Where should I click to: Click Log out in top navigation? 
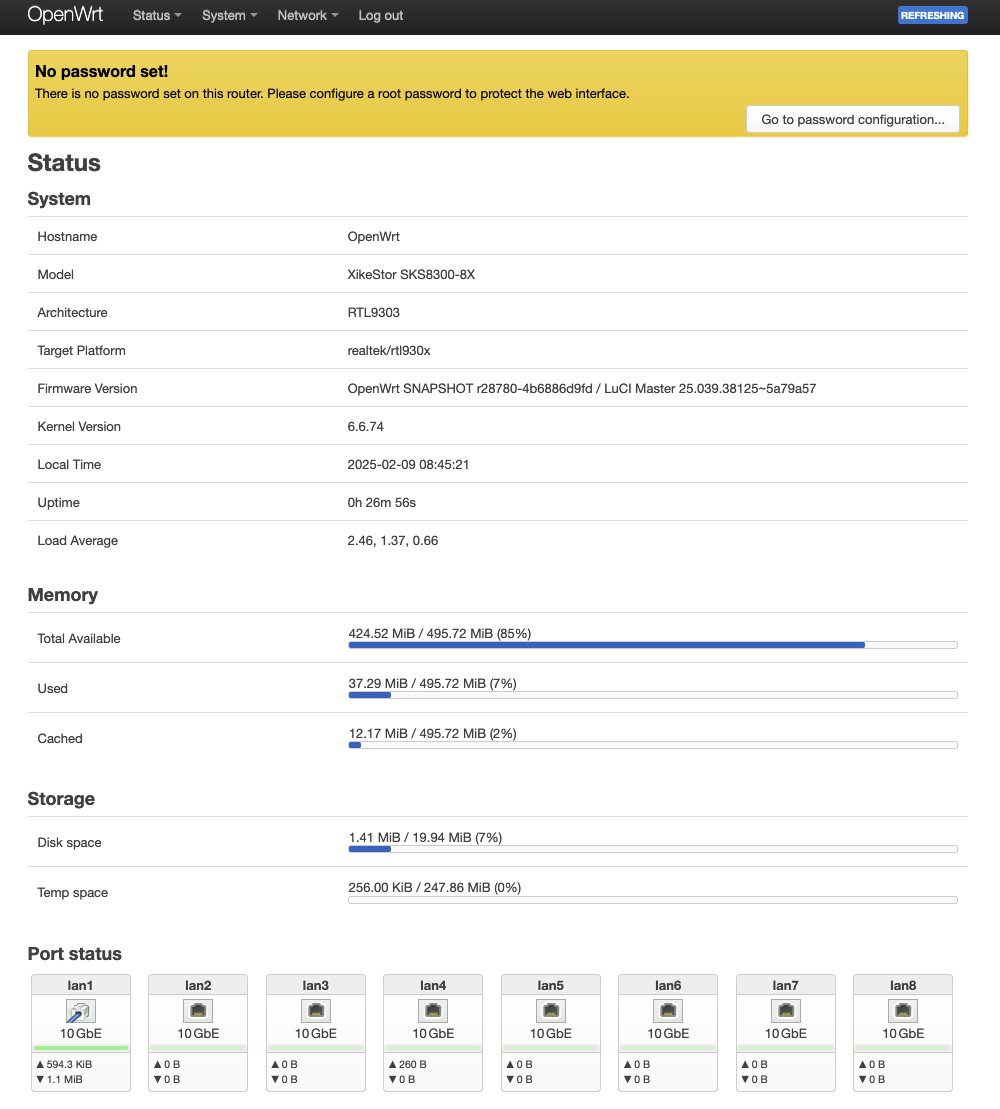pos(380,16)
